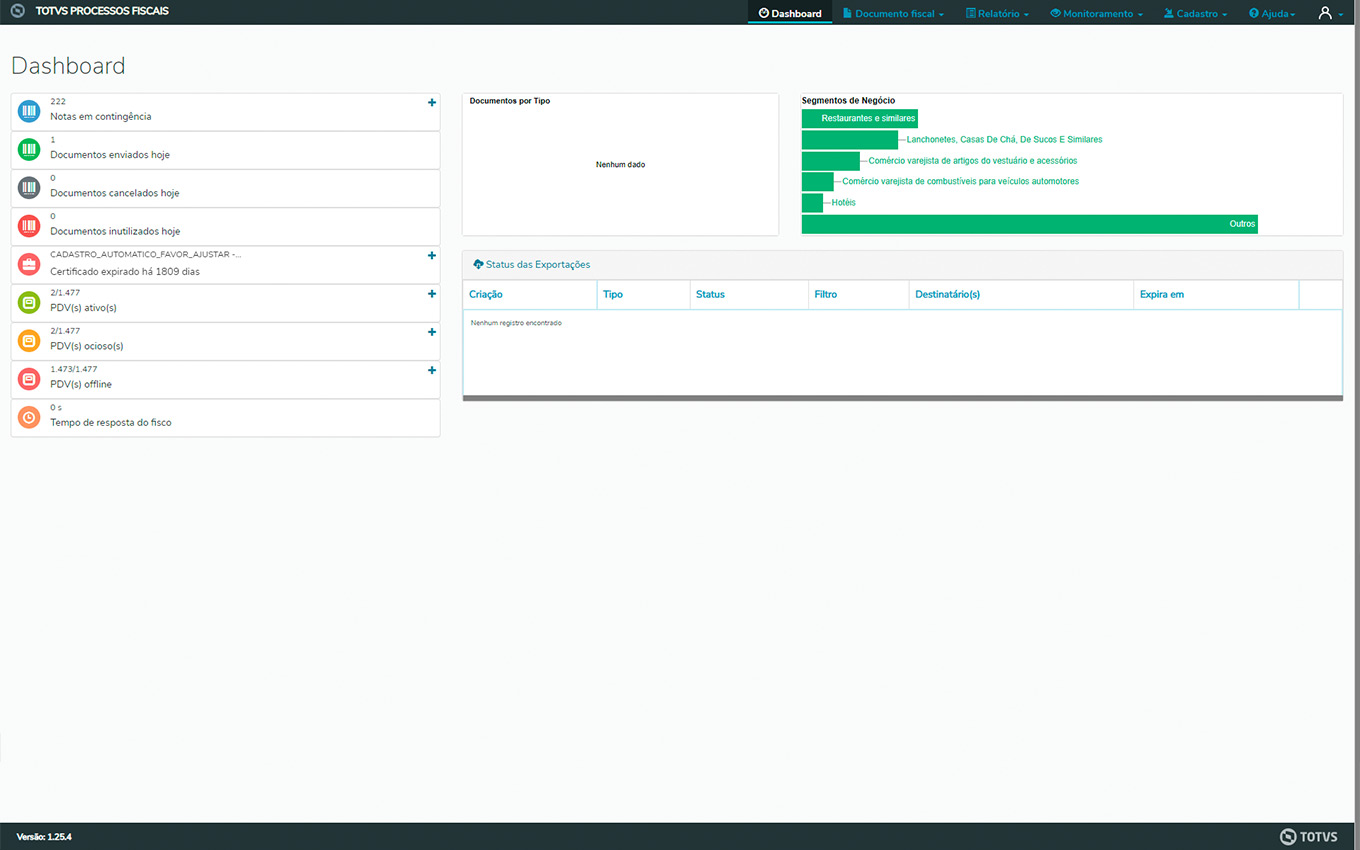Click the green PDV(s) ativo(s) icon
Screen dimensions: 1360x850
click(29, 303)
